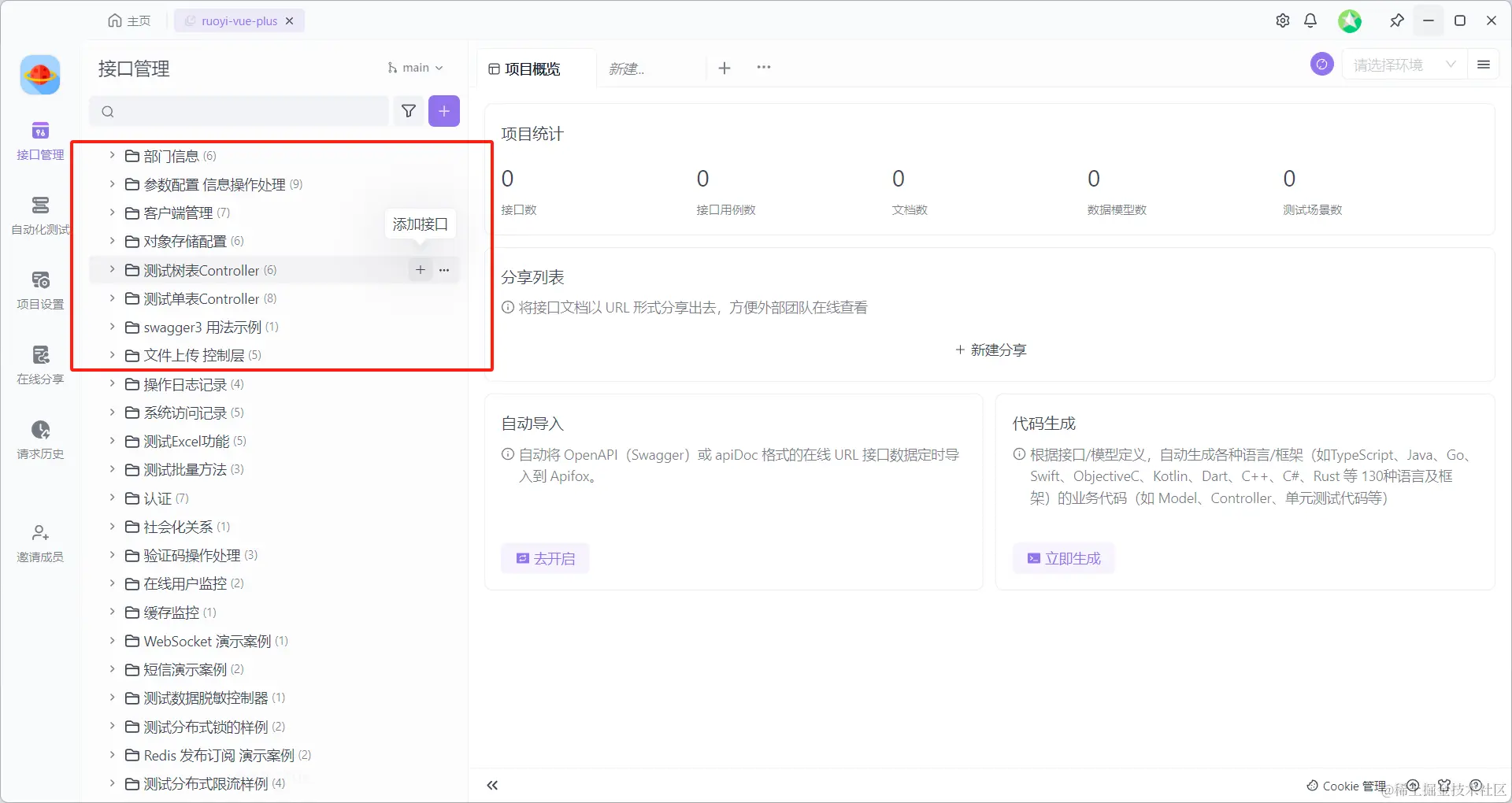Image resolution: width=1512 pixels, height=803 pixels.
Task: Open the 自动化测试 sidebar section
Action: (40, 216)
